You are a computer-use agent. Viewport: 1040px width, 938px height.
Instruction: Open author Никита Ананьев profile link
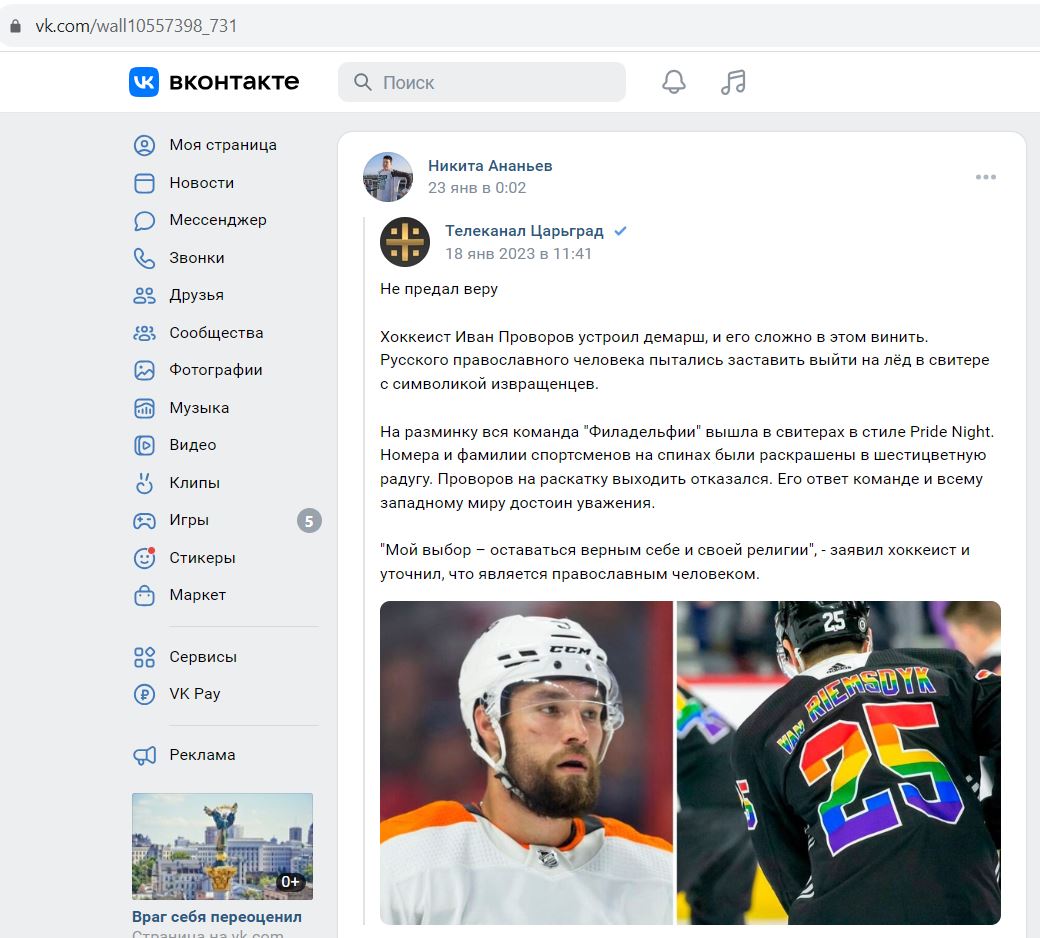pos(490,166)
